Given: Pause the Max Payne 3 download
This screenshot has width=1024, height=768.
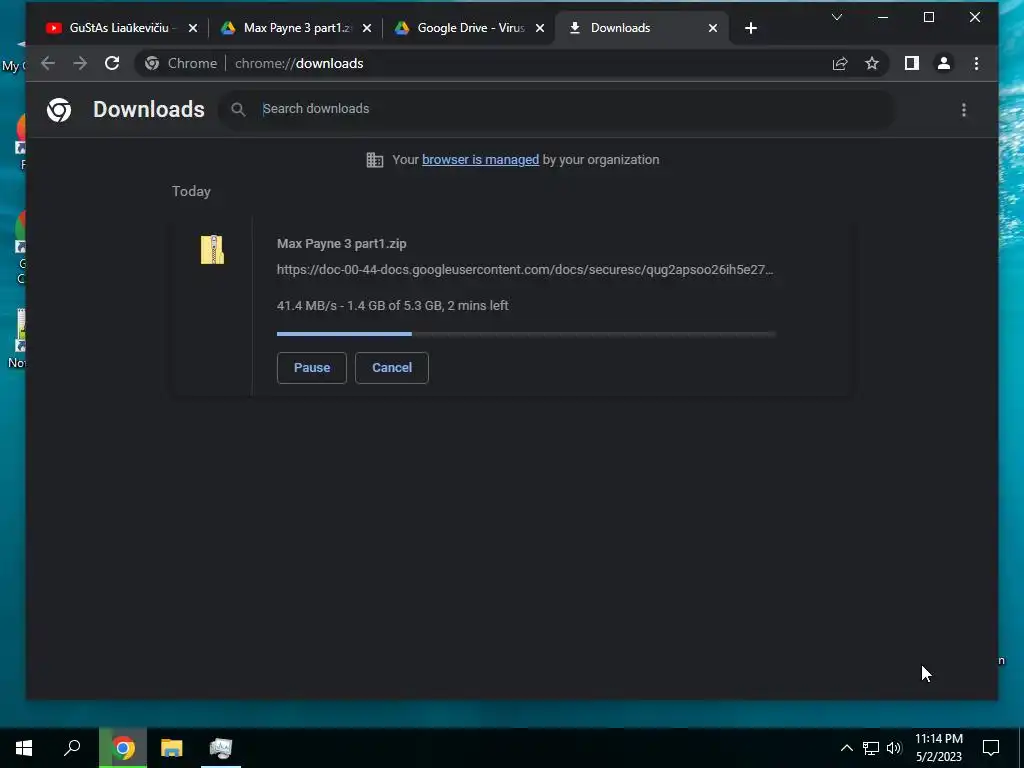Looking at the screenshot, I should click(x=312, y=368).
